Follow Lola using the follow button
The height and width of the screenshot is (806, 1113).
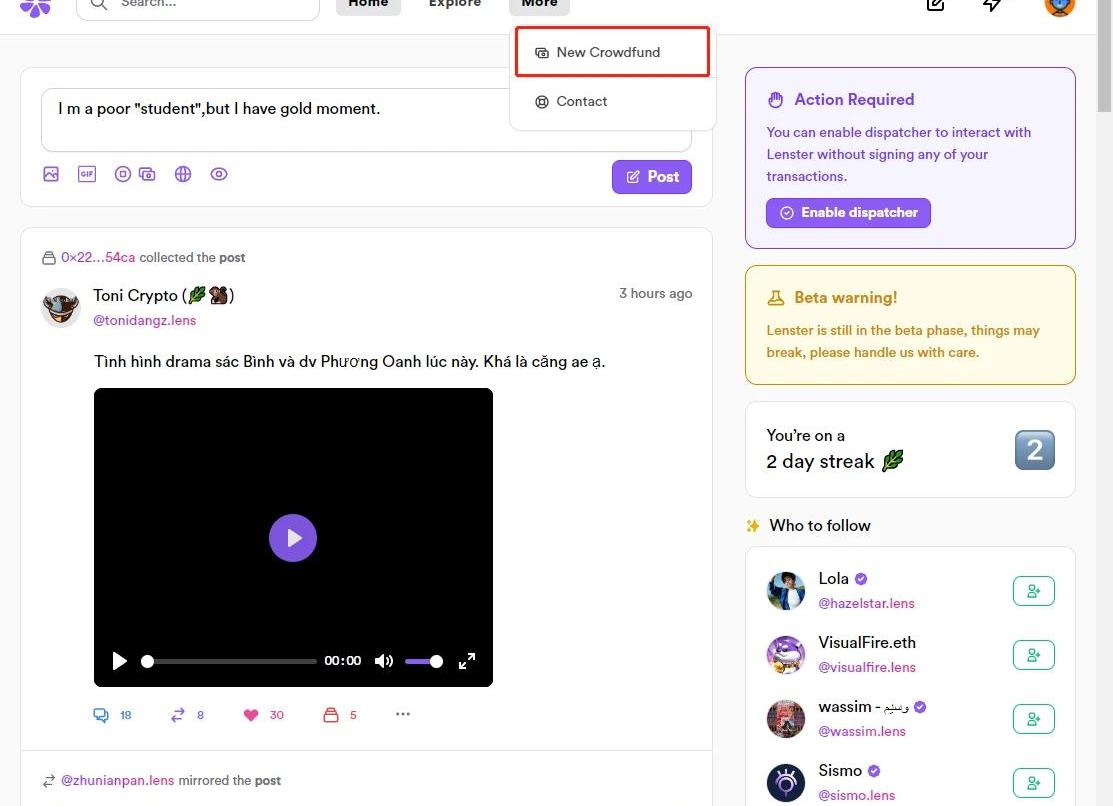(x=1033, y=591)
